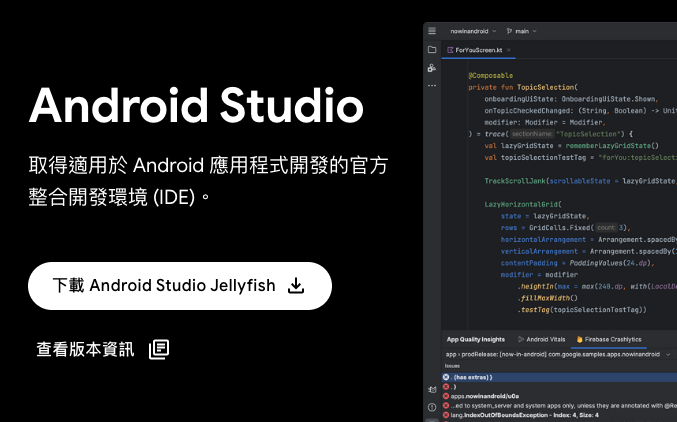The width and height of the screenshot is (677, 422).
Task: Click the @Composable annotation line
Action: tap(490, 76)
